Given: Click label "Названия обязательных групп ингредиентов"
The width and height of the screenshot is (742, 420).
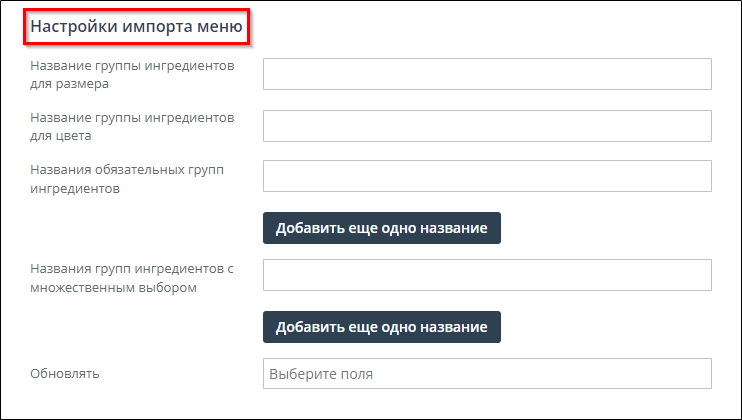Looking at the screenshot, I should (x=127, y=178).
